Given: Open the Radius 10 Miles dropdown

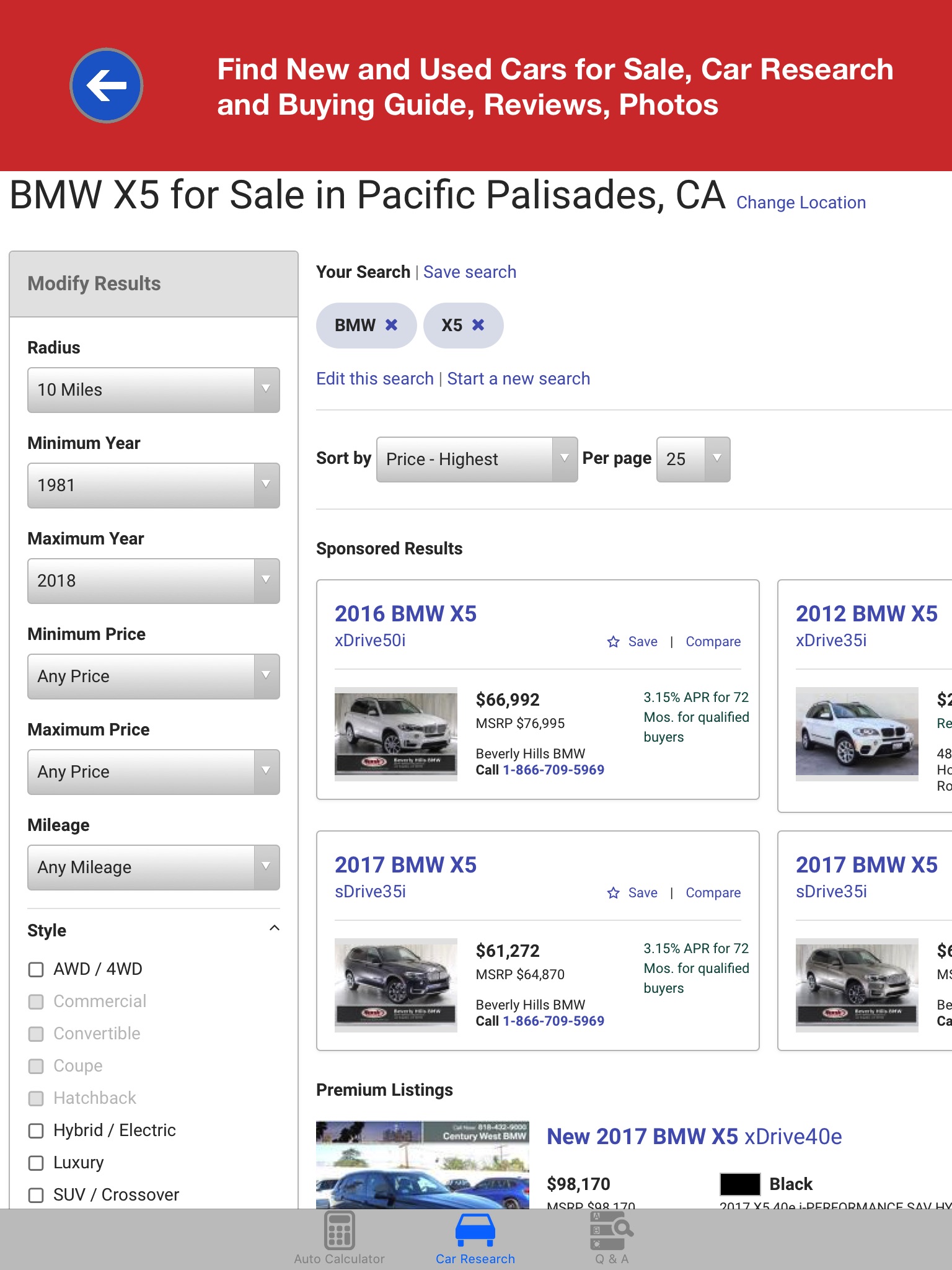Looking at the screenshot, I should 153,390.
